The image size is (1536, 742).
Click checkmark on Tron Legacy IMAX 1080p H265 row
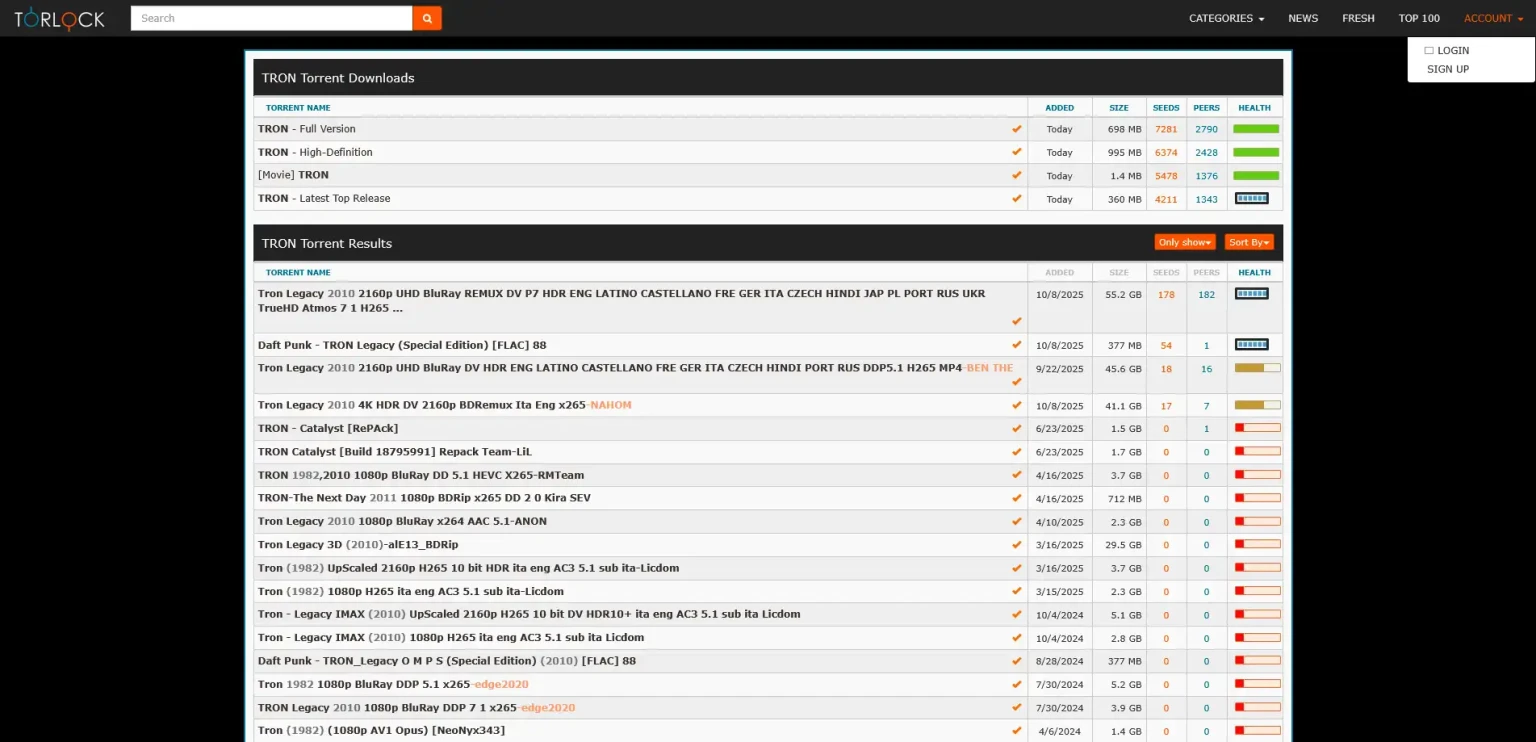[1017, 637]
